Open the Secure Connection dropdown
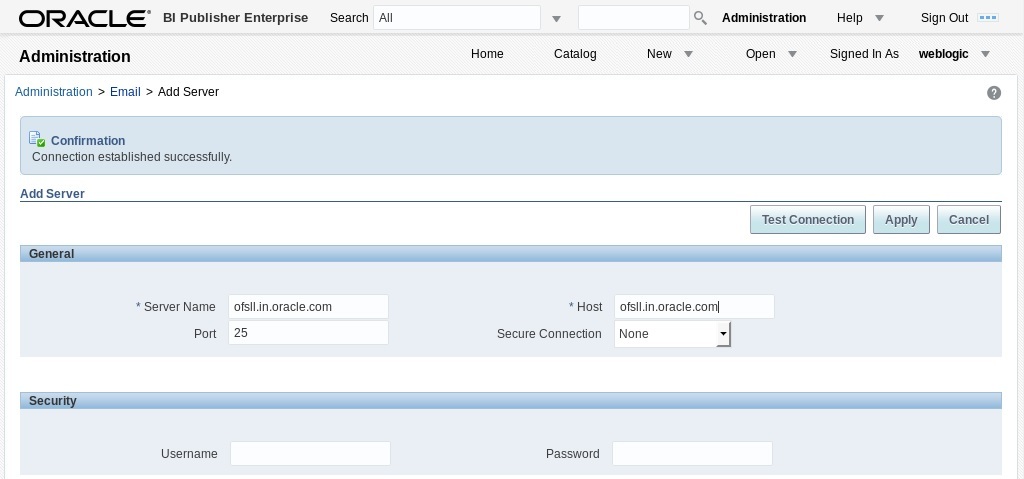The height and width of the screenshot is (479, 1024). coord(672,334)
